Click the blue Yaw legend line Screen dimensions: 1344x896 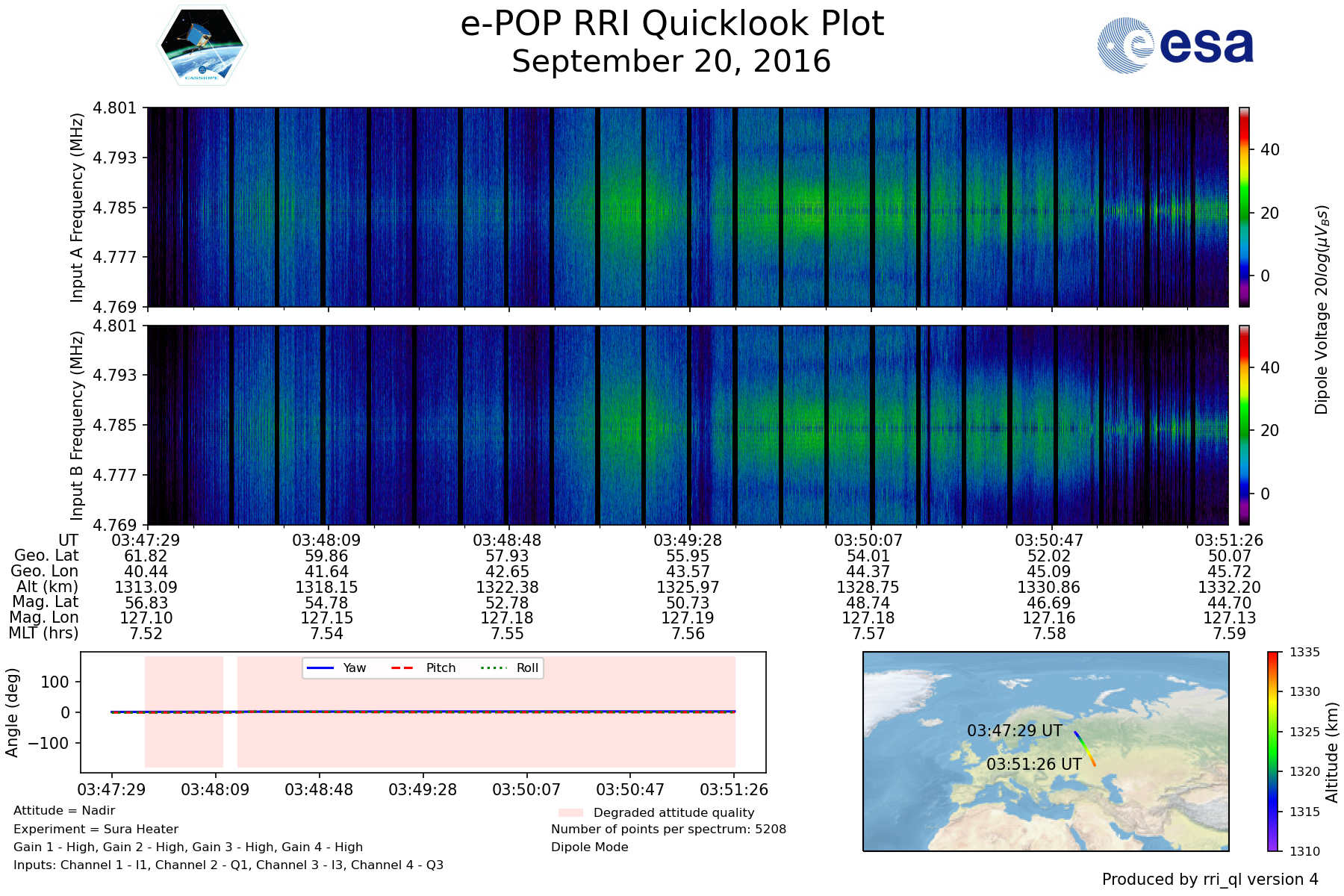pos(320,668)
